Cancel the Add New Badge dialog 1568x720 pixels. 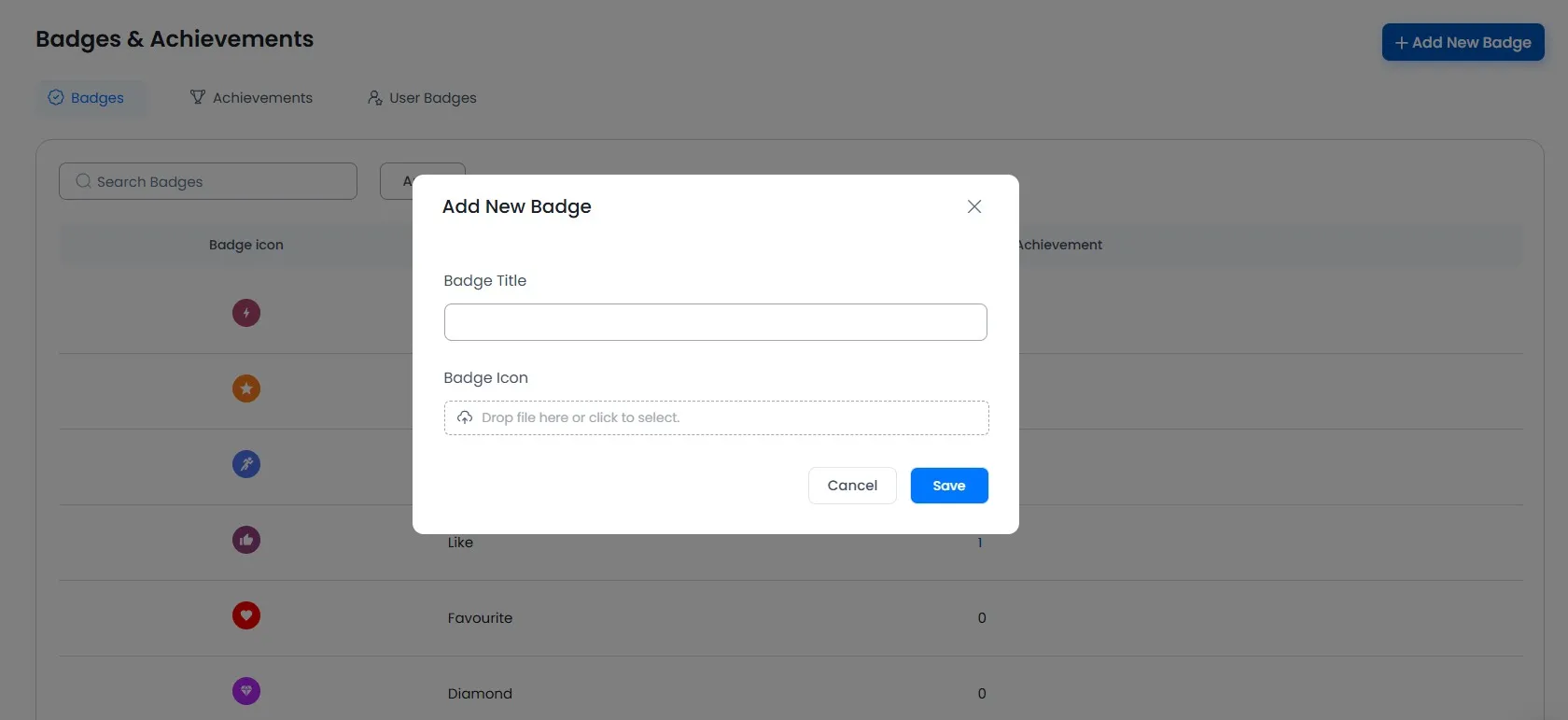click(x=851, y=485)
